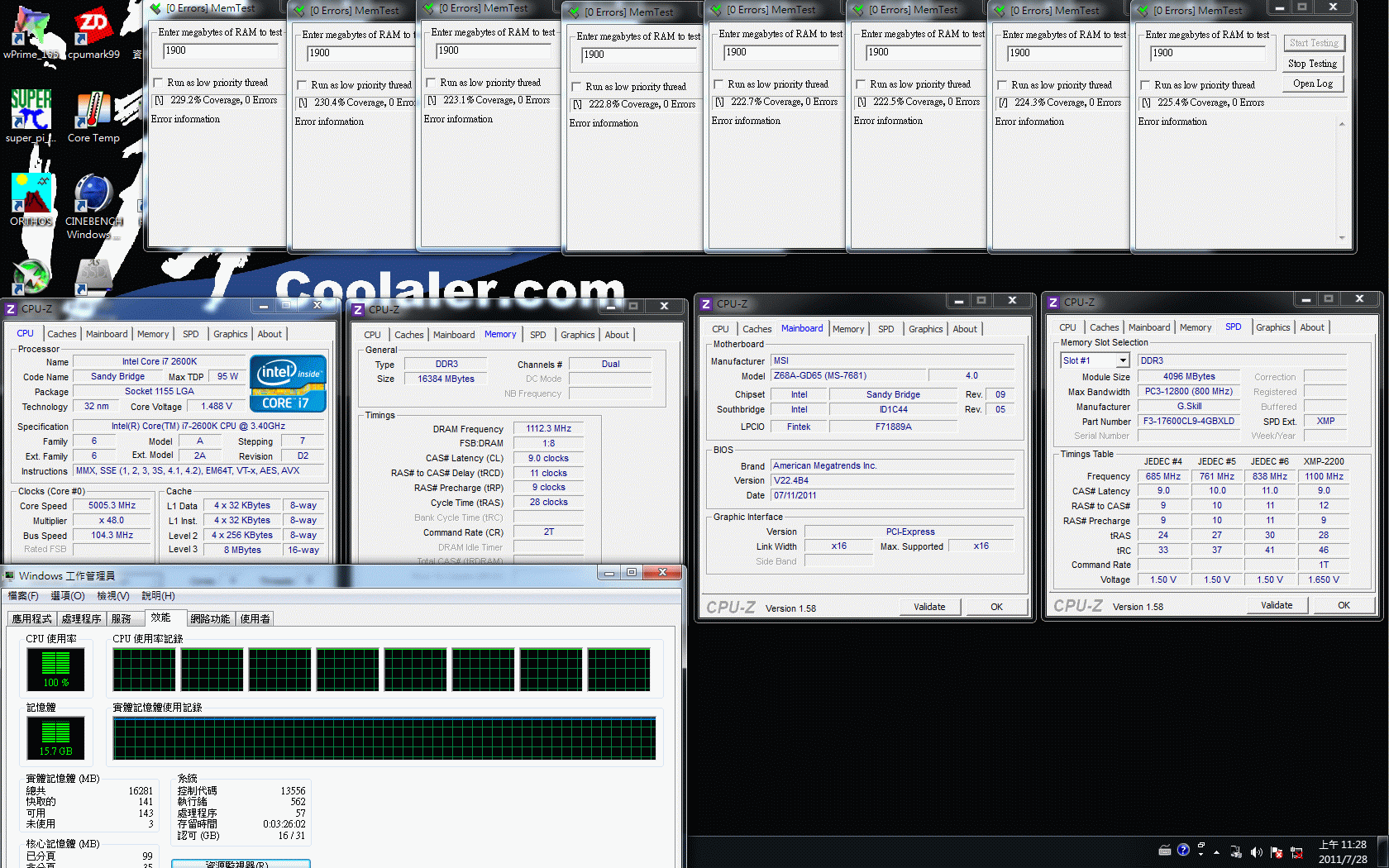The width and height of the screenshot is (1389, 868).
Task: Open the AS SSD desktop shortcut icon
Action: pos(93,277)
